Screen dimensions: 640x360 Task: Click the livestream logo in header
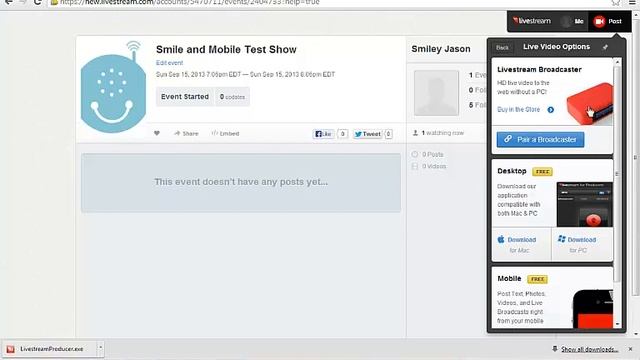[x=532, y=21]
